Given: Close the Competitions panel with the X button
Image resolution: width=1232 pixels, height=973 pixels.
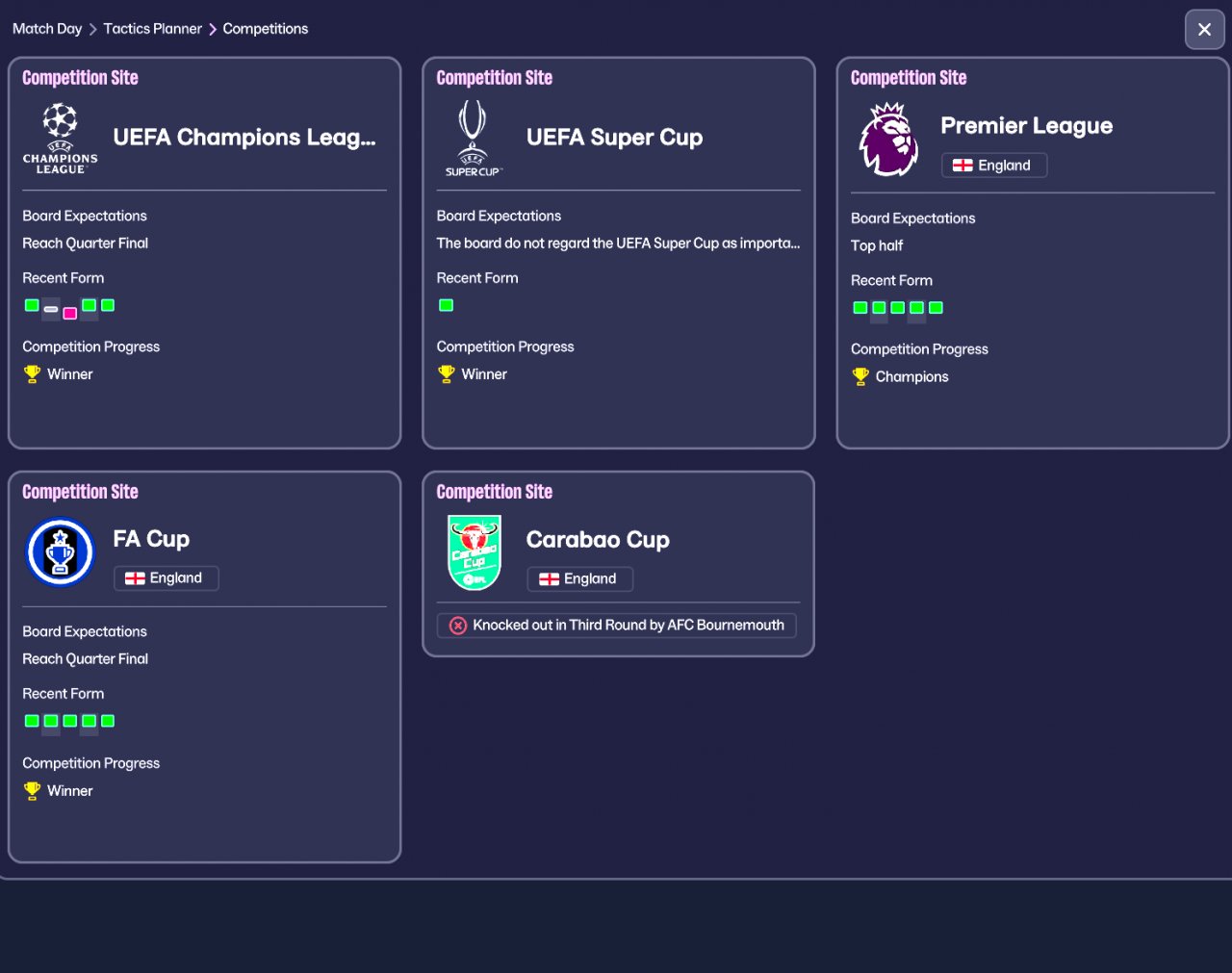Looking at the screenshot, I should coord(1204,30).
